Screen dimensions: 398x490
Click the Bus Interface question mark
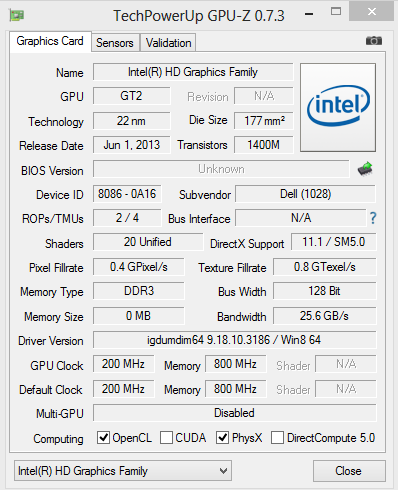[373, 218]
